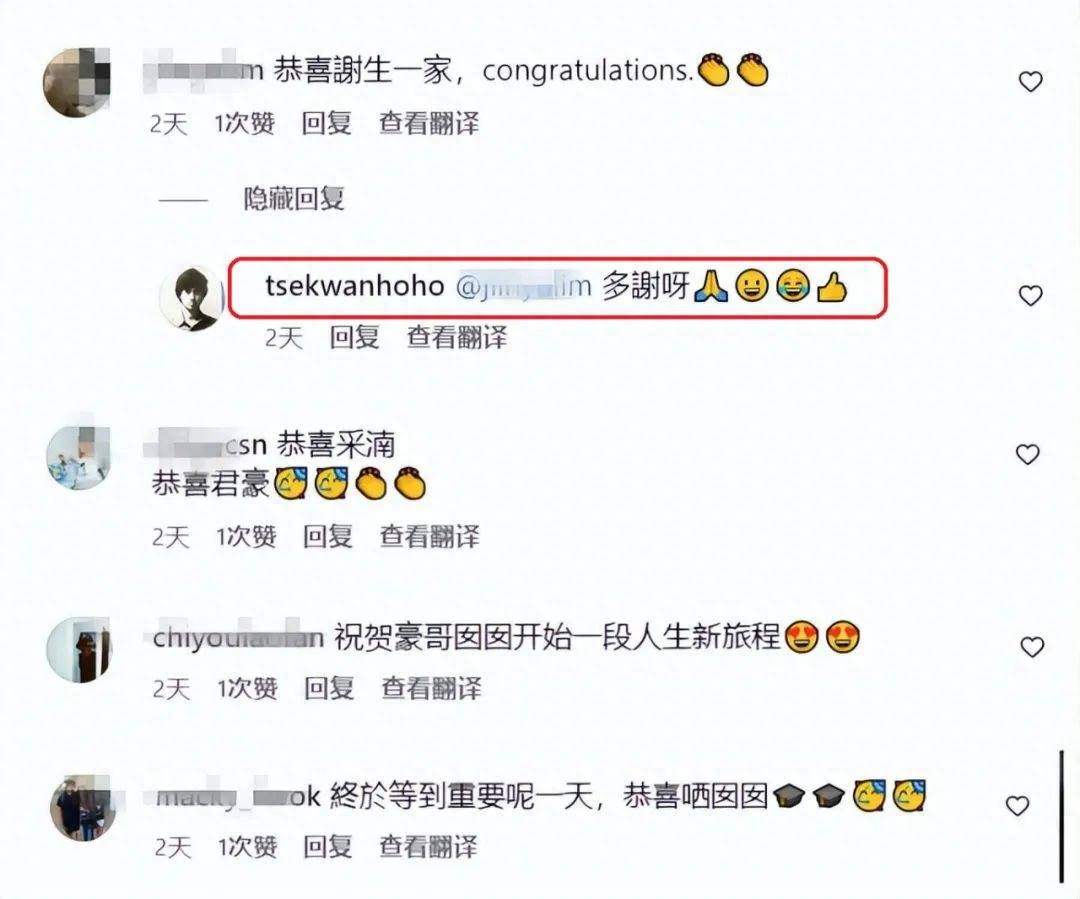Show likes on the 恭喜君豪 comment

(247, 537)
